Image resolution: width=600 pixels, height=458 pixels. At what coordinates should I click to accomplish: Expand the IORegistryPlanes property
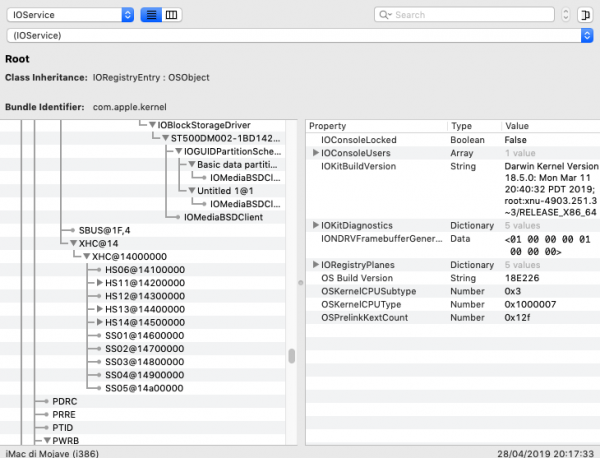[x=316, y=264]
